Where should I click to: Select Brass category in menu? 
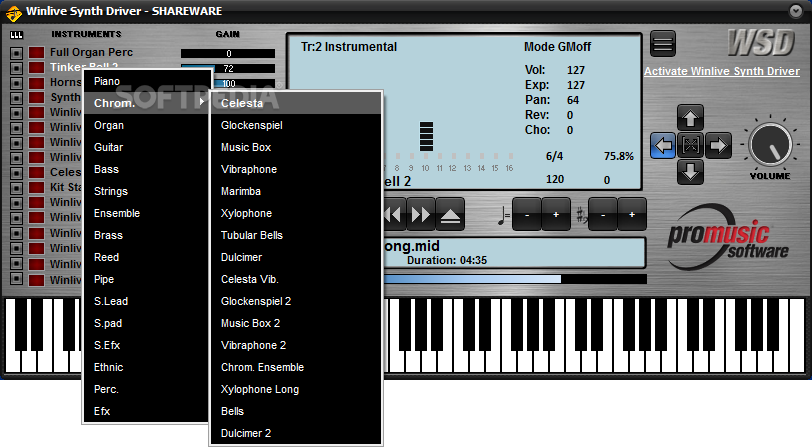click(x=146, y=235)
